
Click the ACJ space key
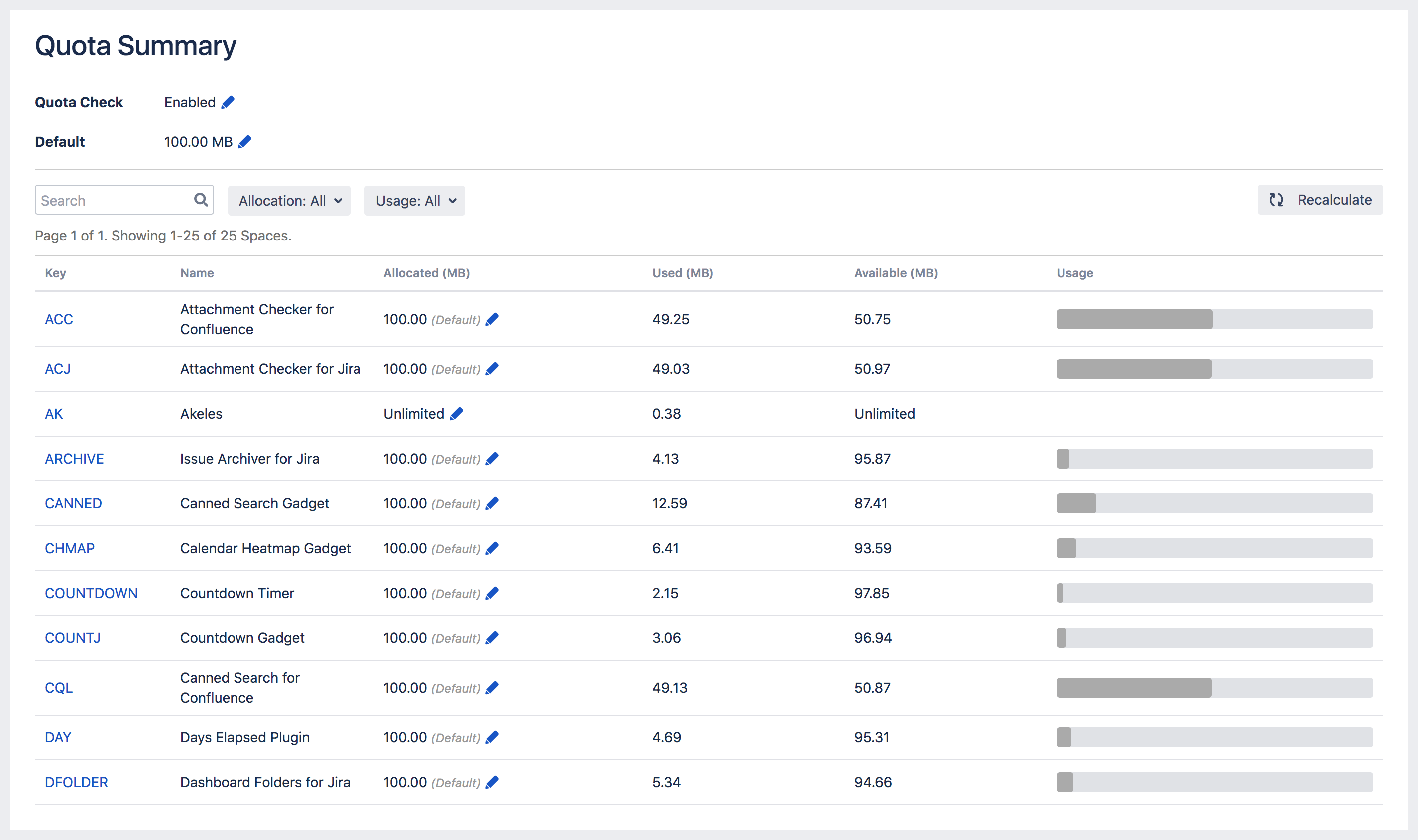[58, 369]
